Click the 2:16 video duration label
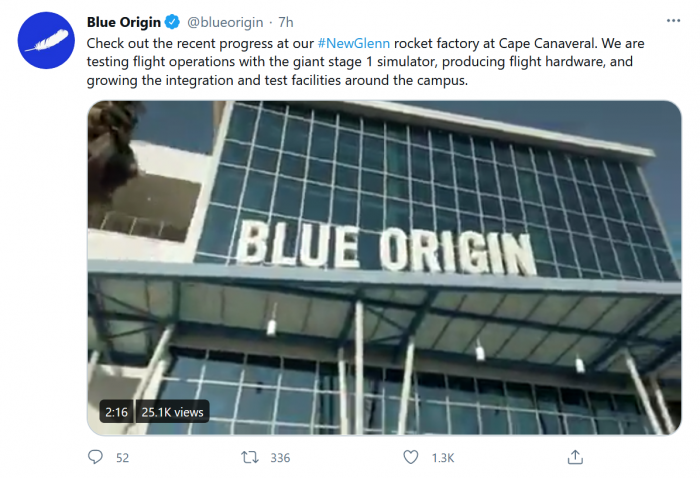Image resolution: width=700 pixels, height=478 pixels. (x=115, y=412)
